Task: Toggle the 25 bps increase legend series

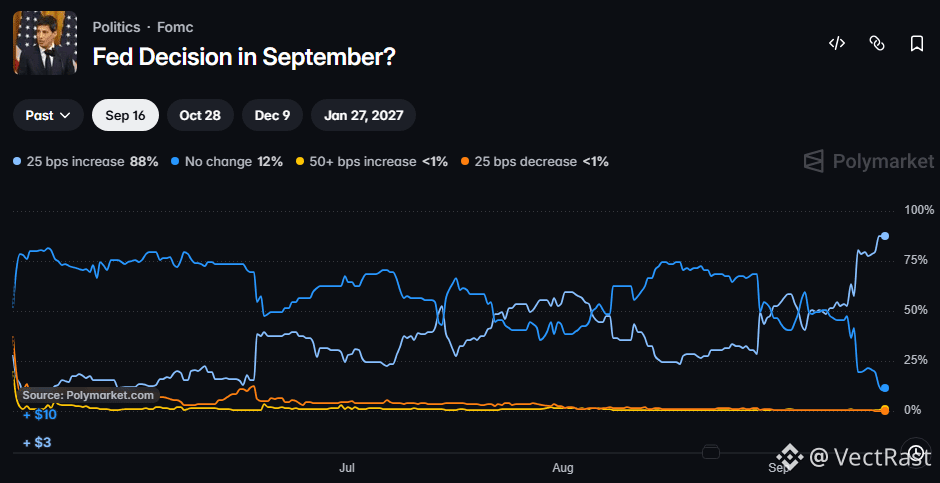Action: 85,162
